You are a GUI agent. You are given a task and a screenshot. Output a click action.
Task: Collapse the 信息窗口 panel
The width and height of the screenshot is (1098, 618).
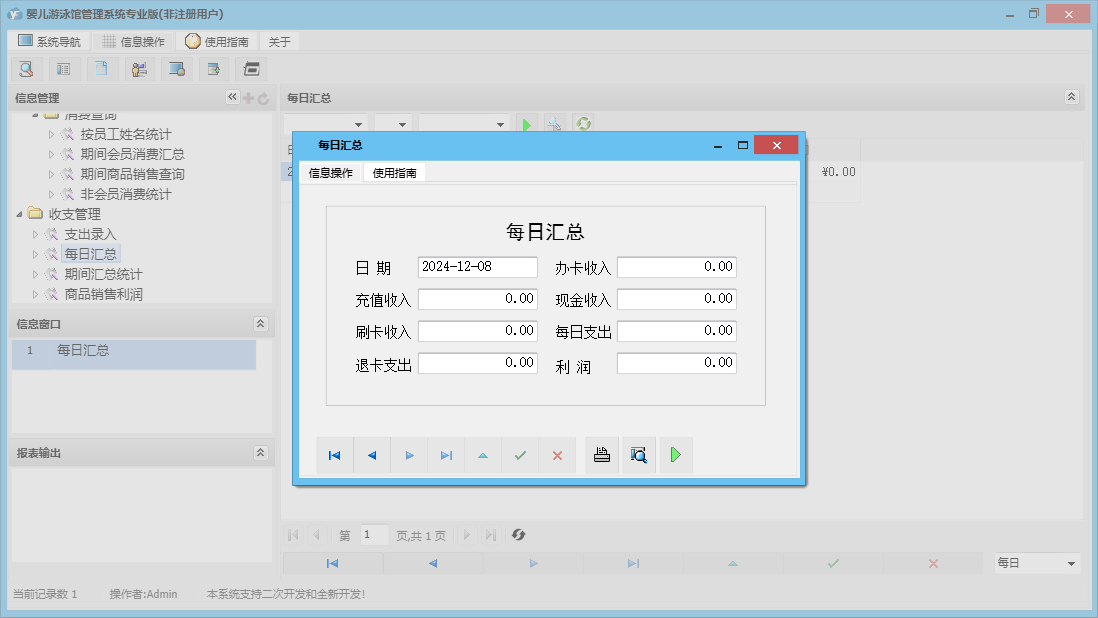(260, 323)
